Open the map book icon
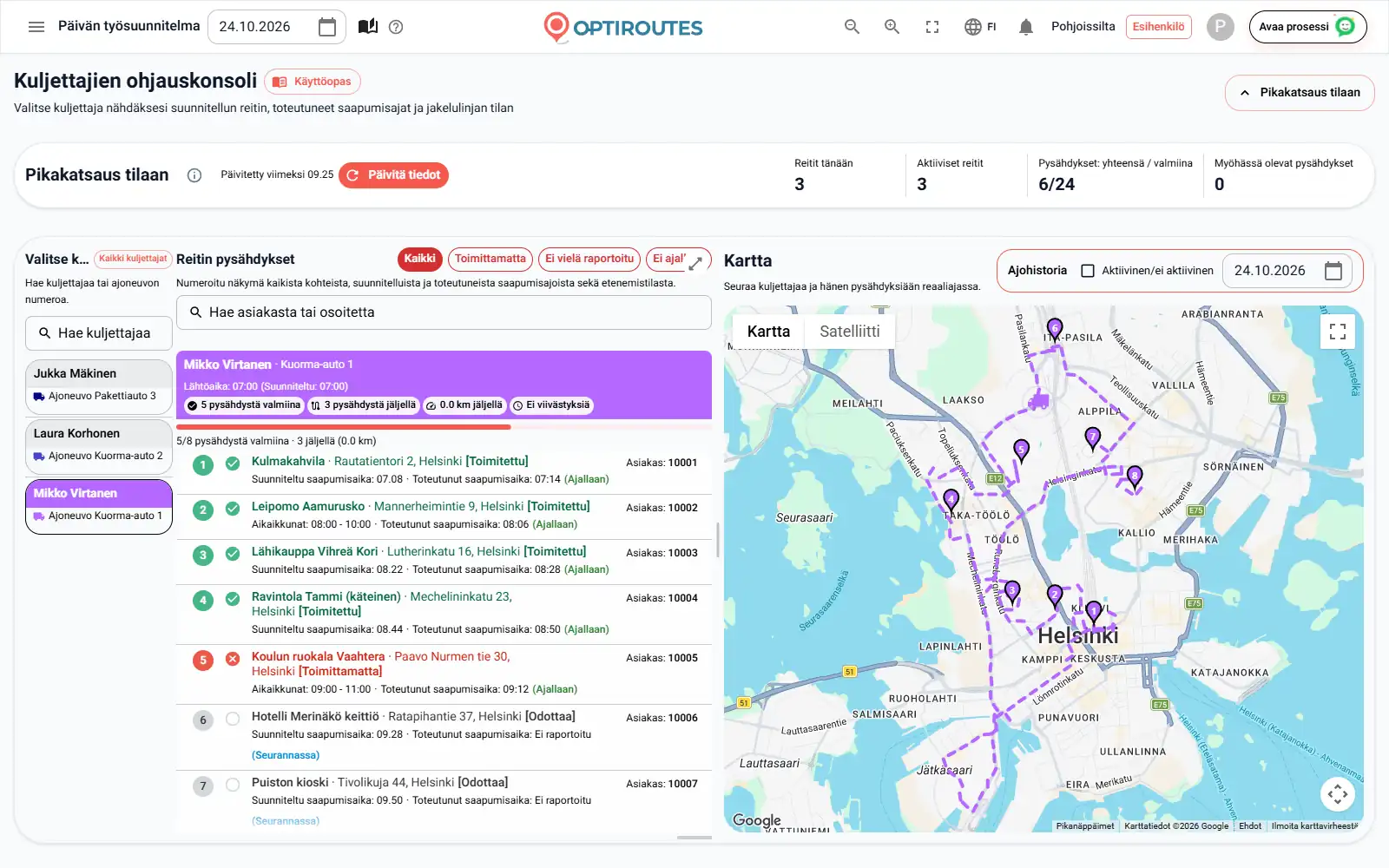Image resolution: width=1389 pixels, height=868 pixels. click(368, 27)
